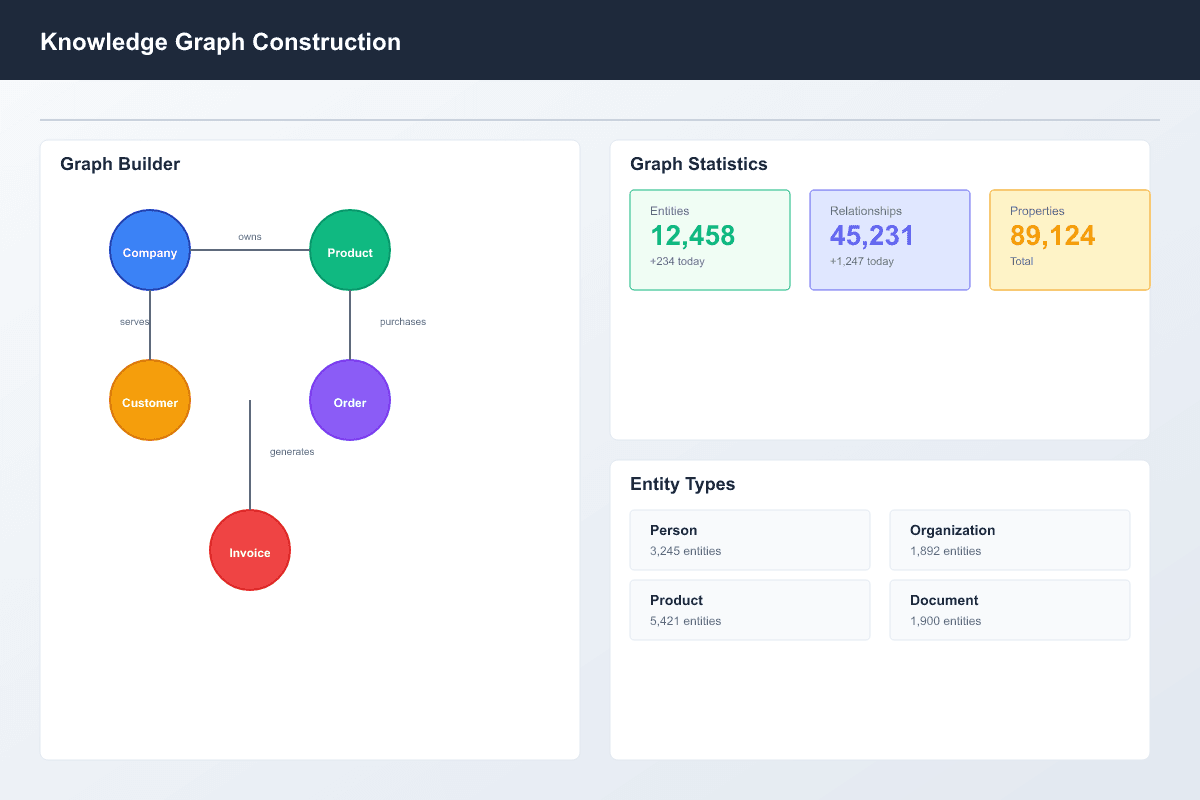The height and width of the screenshot is (800, 1200).
Task: Select the Order node
Action: [x=349, y=400]
